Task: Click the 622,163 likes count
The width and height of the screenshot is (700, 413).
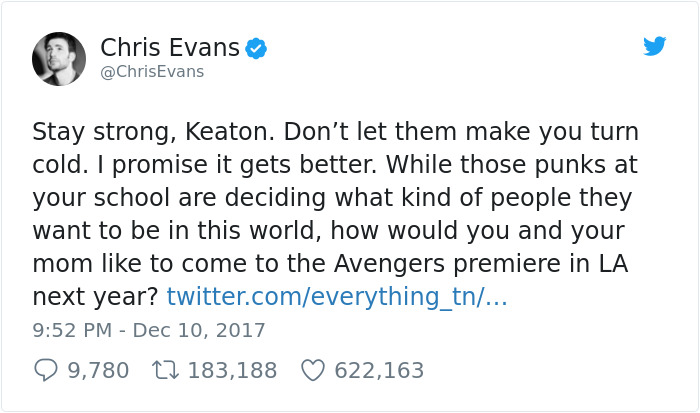Action: tap(379, 370)
